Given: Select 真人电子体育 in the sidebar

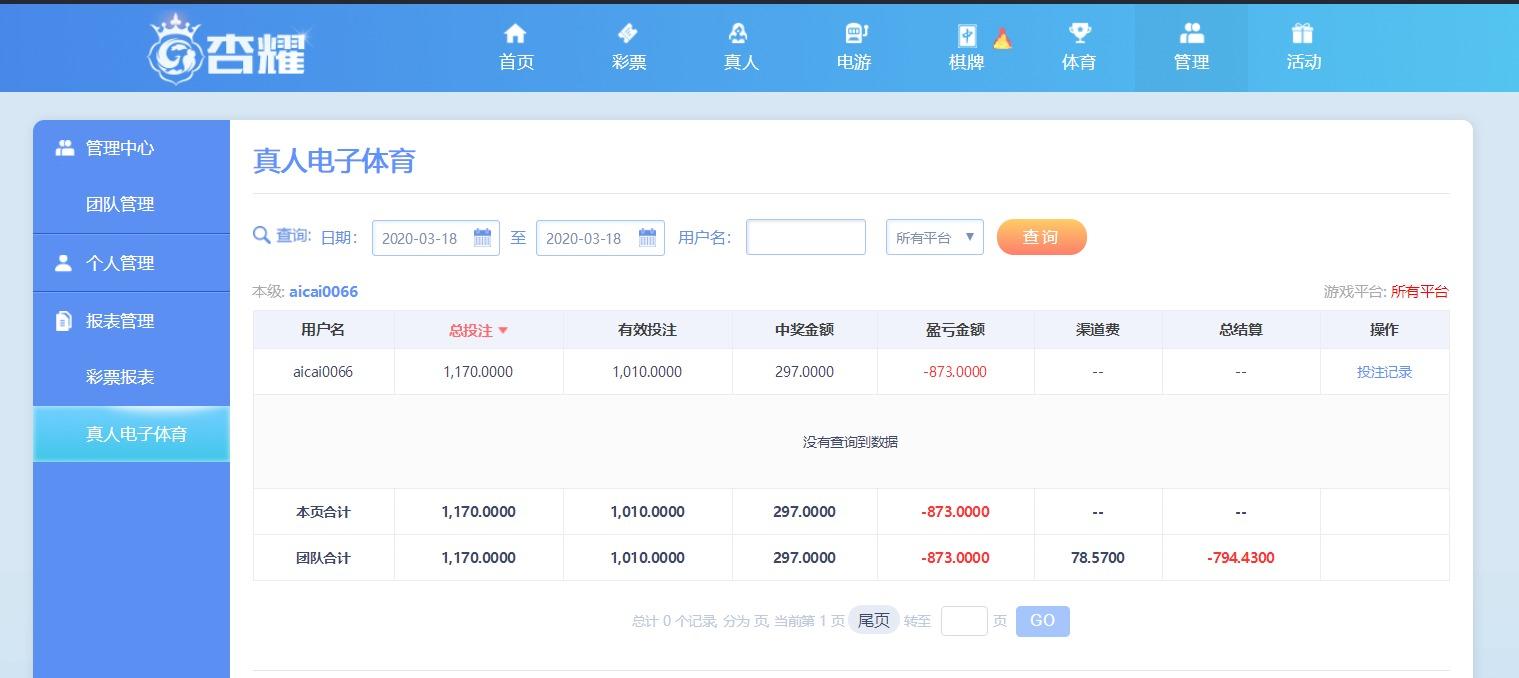Looking at the screenshot, I should (131, 434).
